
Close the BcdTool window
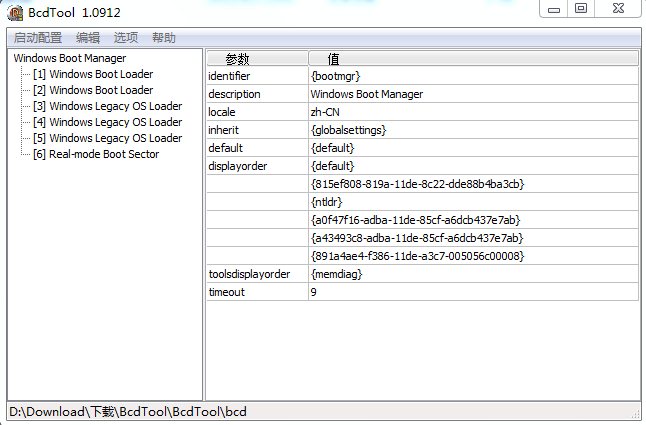coord(618,9)
